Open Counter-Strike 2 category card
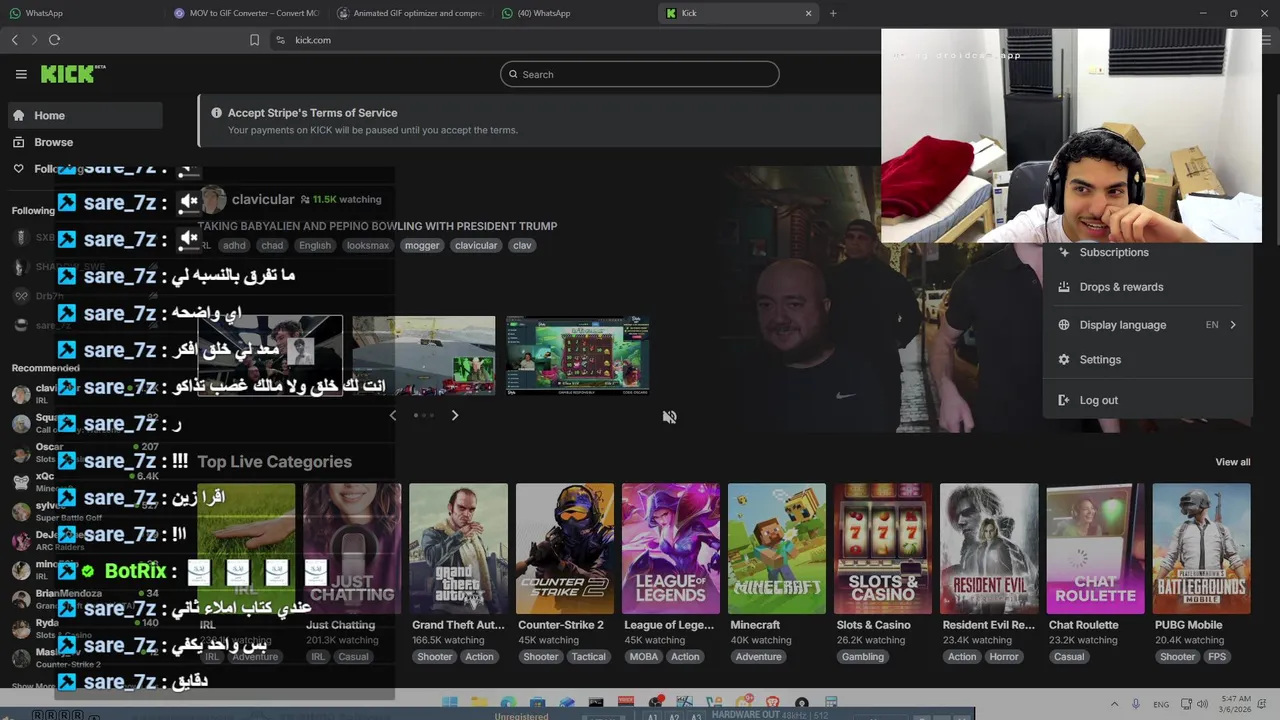Viewport: 1280px width, 720px height. [x=564, y=549]
